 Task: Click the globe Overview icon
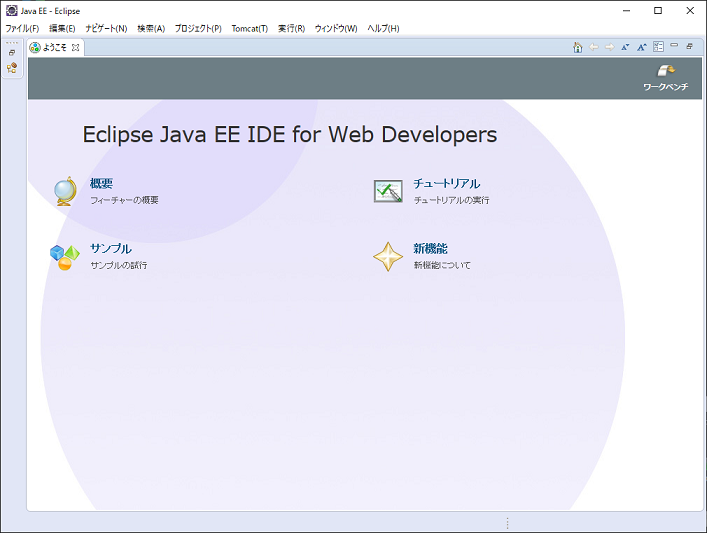point(65,191)
